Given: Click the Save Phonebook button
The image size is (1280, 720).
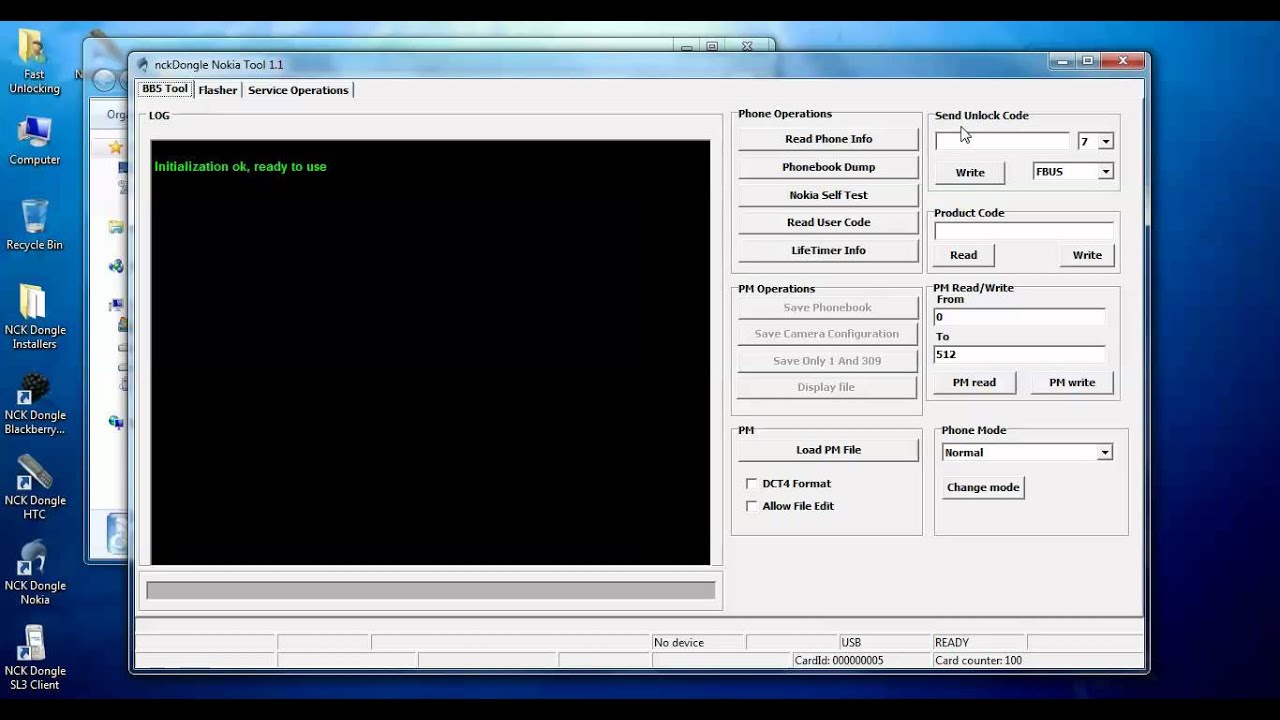Looking at the screenshot, I should pyautogui.click(x=827, y=308).
